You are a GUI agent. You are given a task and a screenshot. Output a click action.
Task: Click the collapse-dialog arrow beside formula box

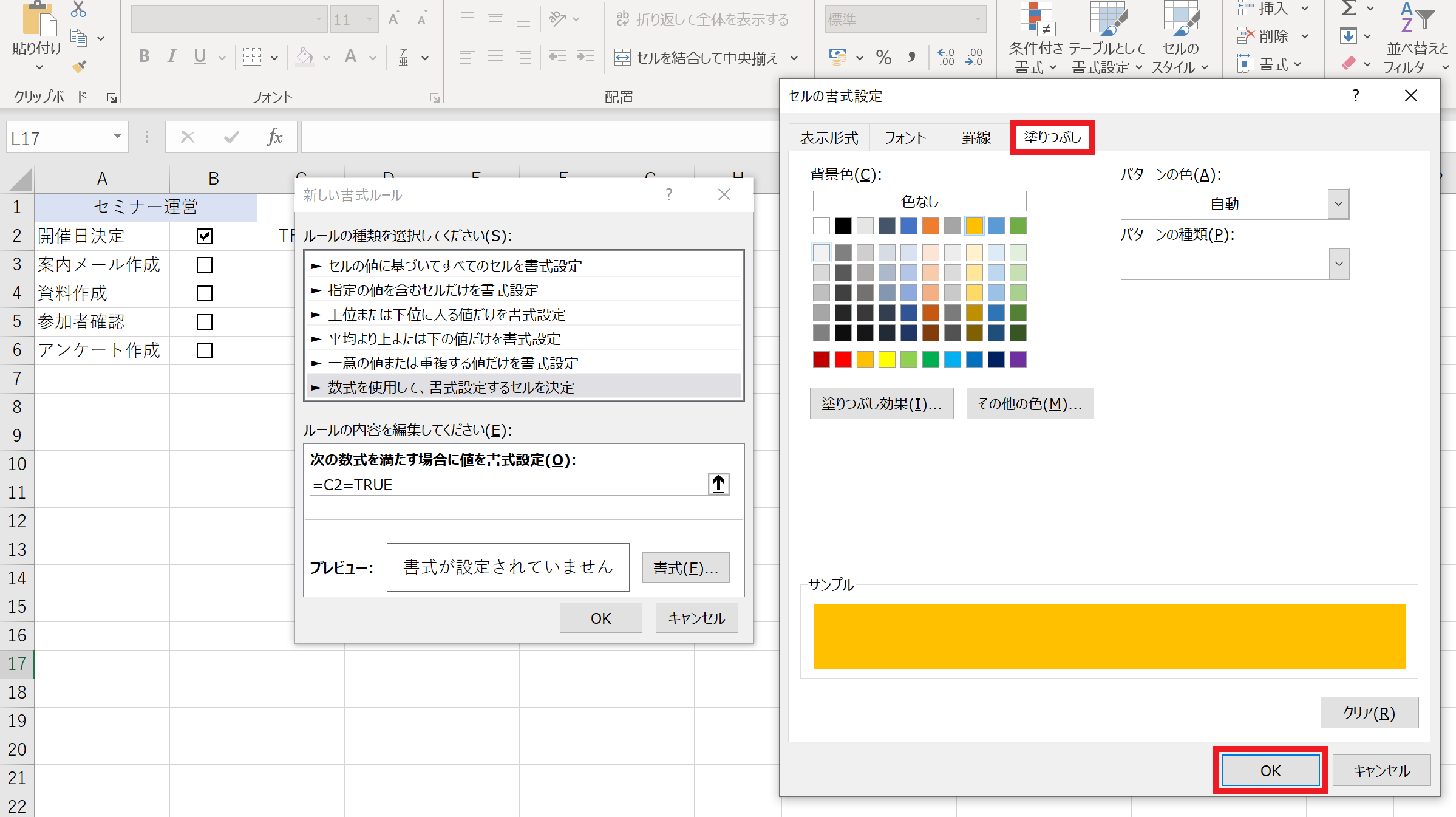pos(719,484)
